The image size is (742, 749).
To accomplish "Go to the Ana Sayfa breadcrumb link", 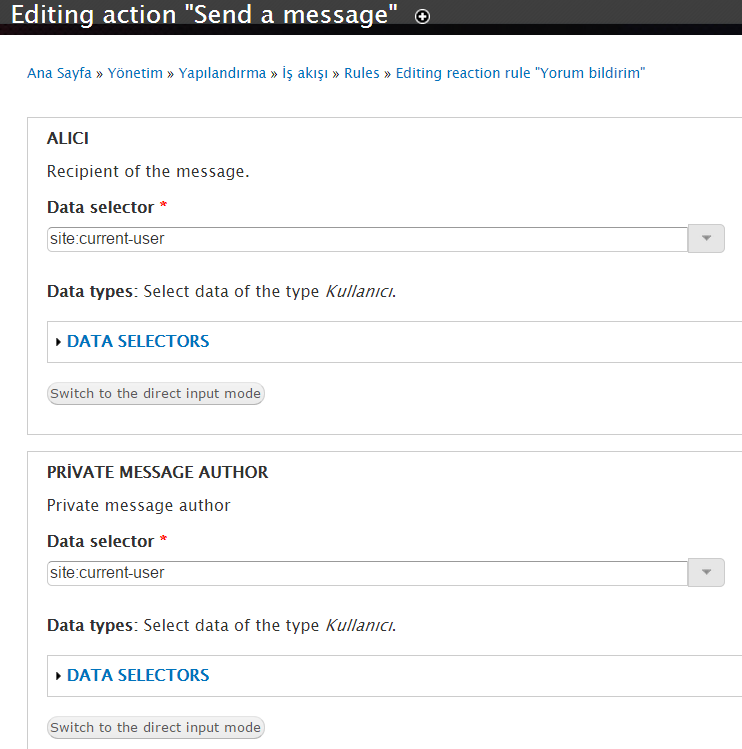I will click(59, 74).
